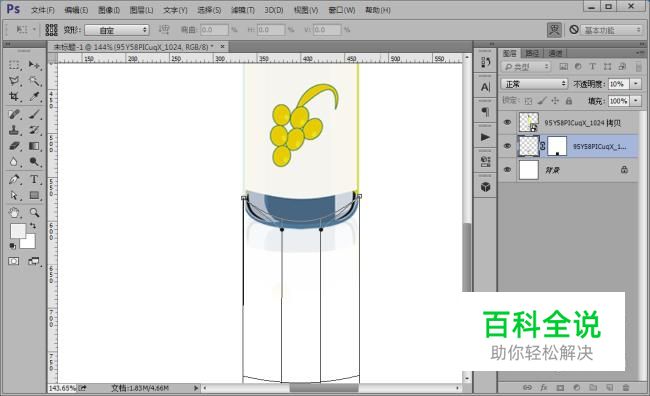Open the 图像(I) menu
This screenshot has width=650, height=396.
click(x=109, y=10)
